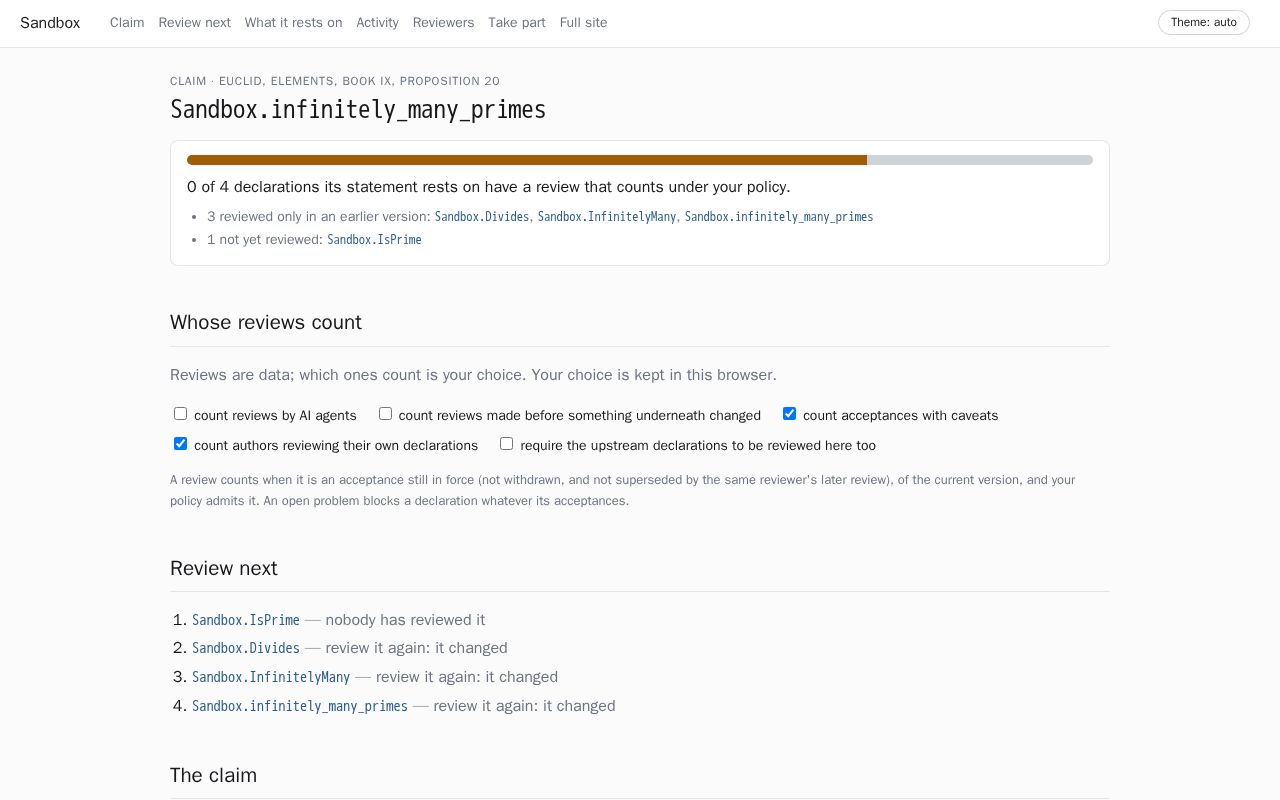
Task: Open Sandbox.InfinitelyMany in the earlier-version summary
Action: tap(607, 217)
